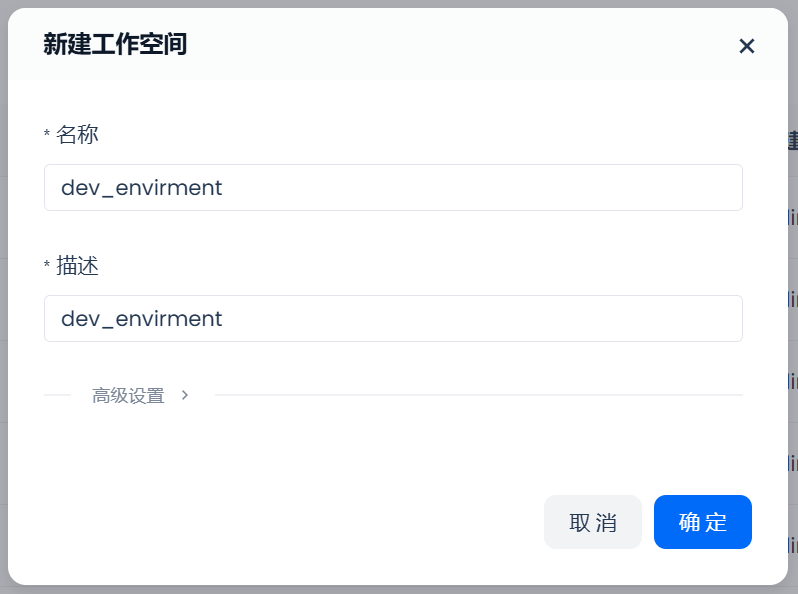Click the required asterisk before 描述
This screenshot has height=594, width=798.
[47, 266]
